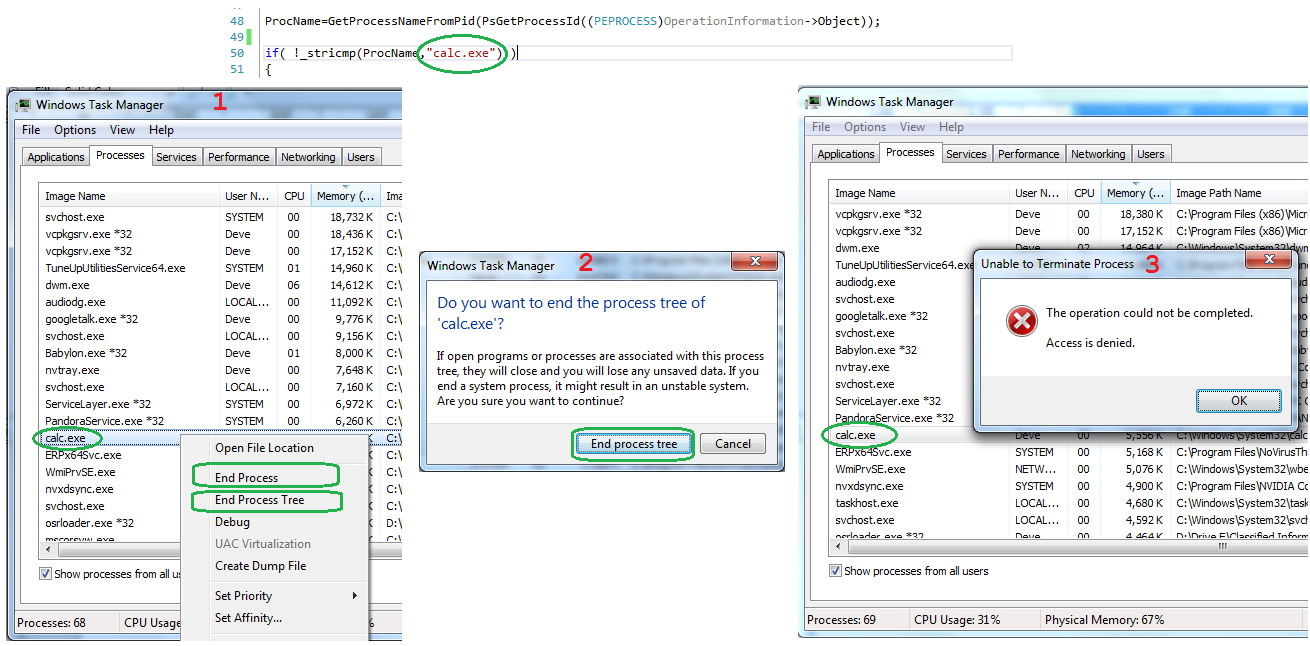
Task: Click Cancel in the end process tree dialog
Action: [x=732, y=444]
